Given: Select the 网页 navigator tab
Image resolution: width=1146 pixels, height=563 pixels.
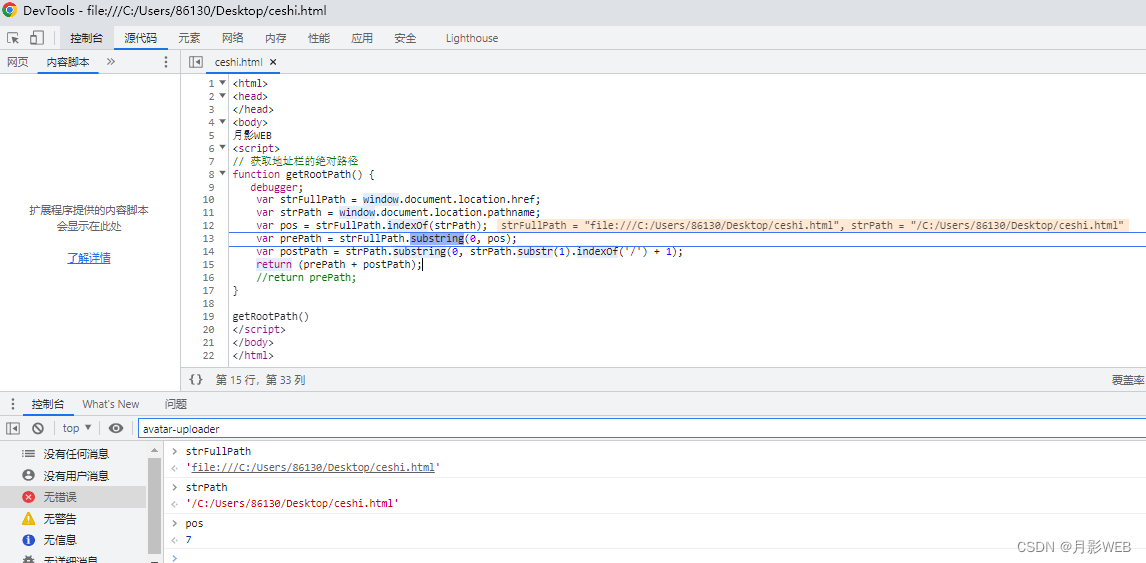Looking at the screenshot, I should coord(18,62).
